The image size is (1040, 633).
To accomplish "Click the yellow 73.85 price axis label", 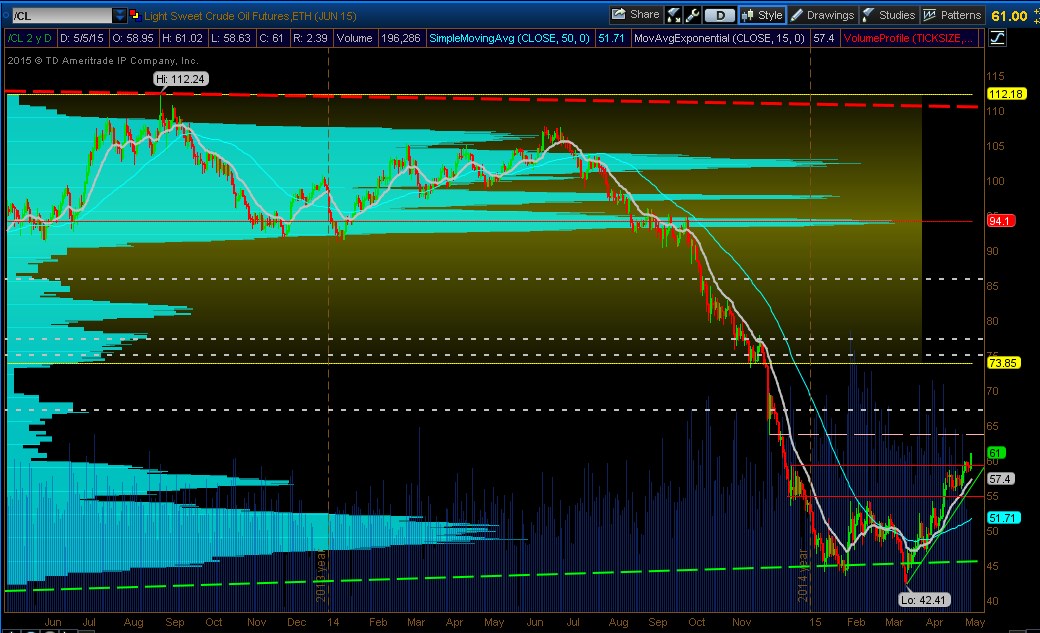I will (1004, 363).
